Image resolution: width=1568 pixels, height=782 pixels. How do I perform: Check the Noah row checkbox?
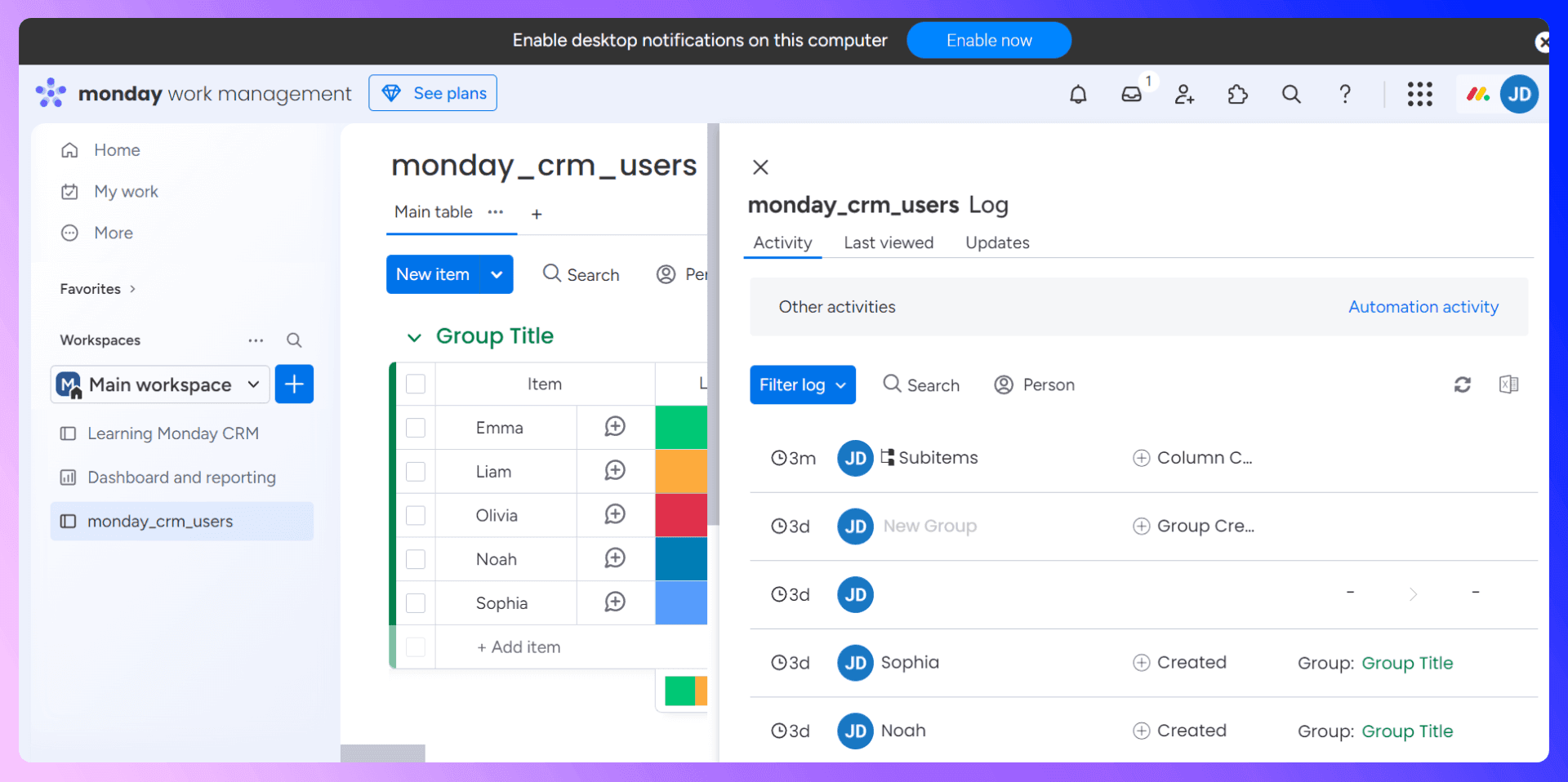pos(416,559)
